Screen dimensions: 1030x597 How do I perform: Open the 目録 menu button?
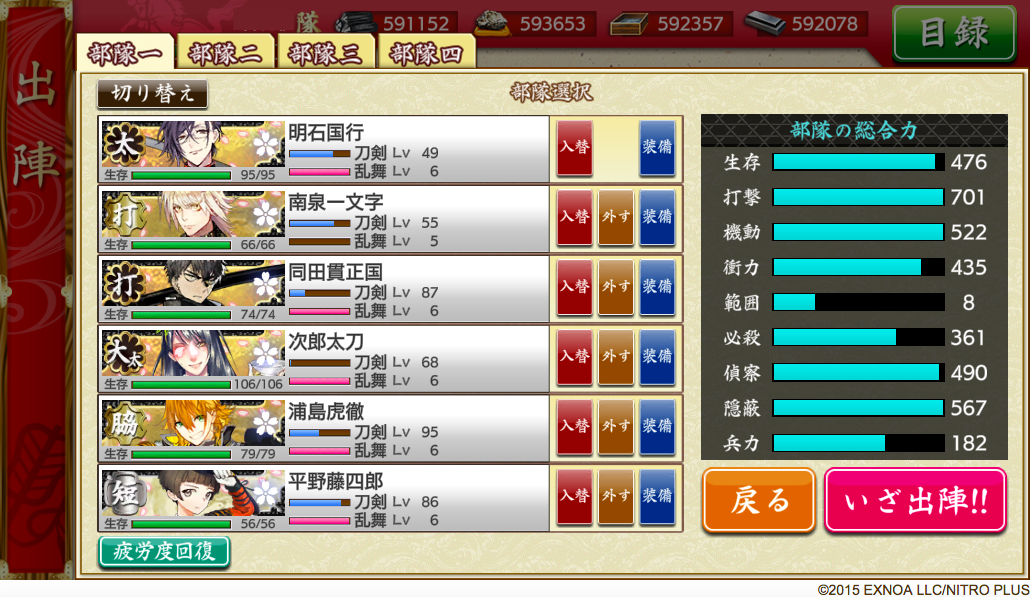pos(954,33)
